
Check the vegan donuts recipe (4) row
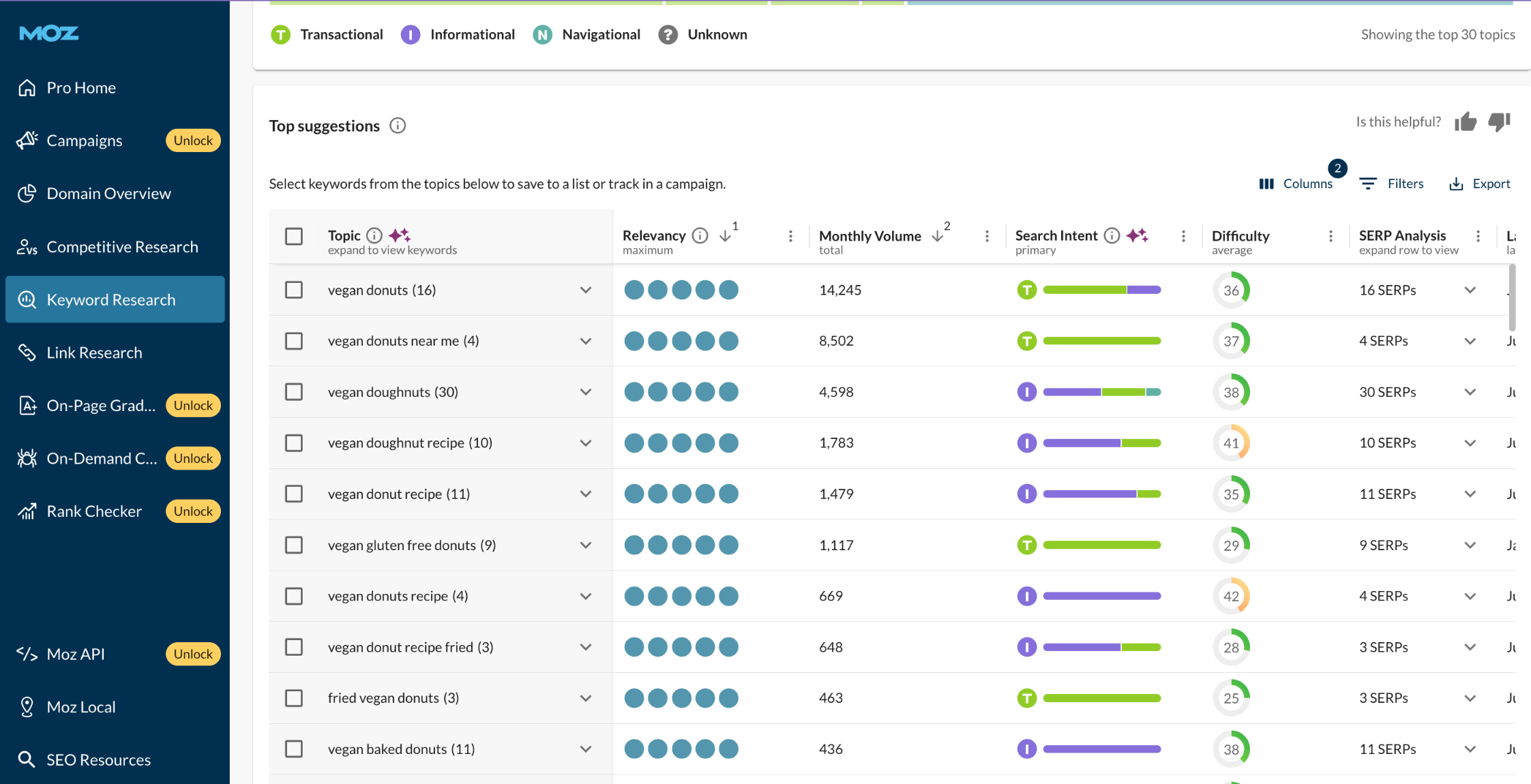click(294, 596)
